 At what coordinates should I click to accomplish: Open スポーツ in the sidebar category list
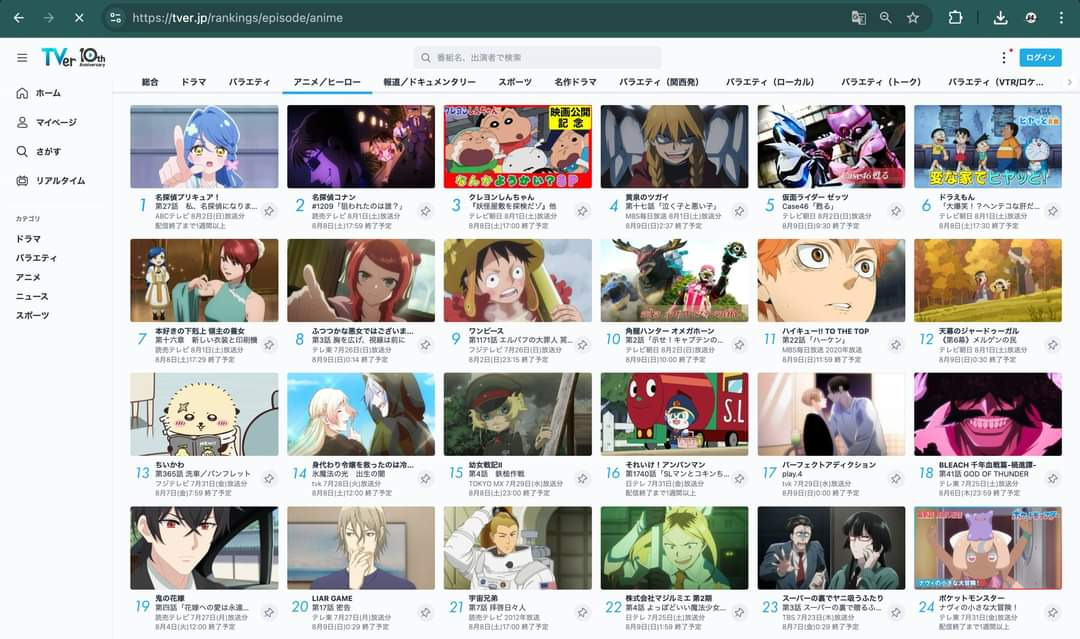pos(32,315)
